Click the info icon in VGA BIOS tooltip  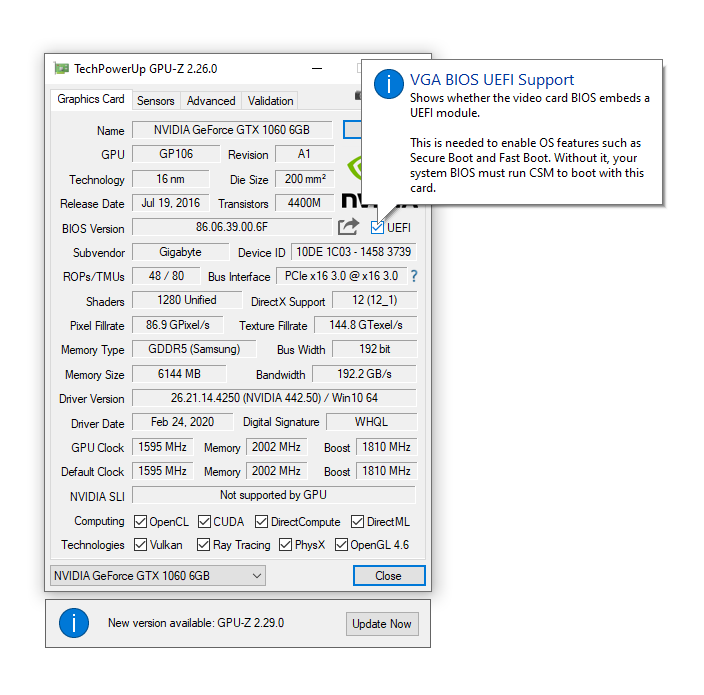coord(388,84)
